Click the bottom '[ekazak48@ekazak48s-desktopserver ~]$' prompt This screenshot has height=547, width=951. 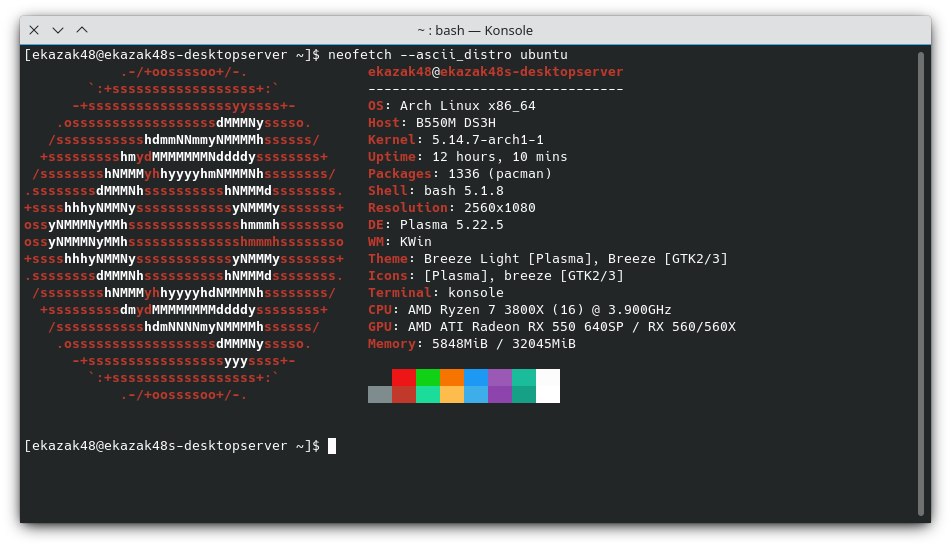point(172,446)
